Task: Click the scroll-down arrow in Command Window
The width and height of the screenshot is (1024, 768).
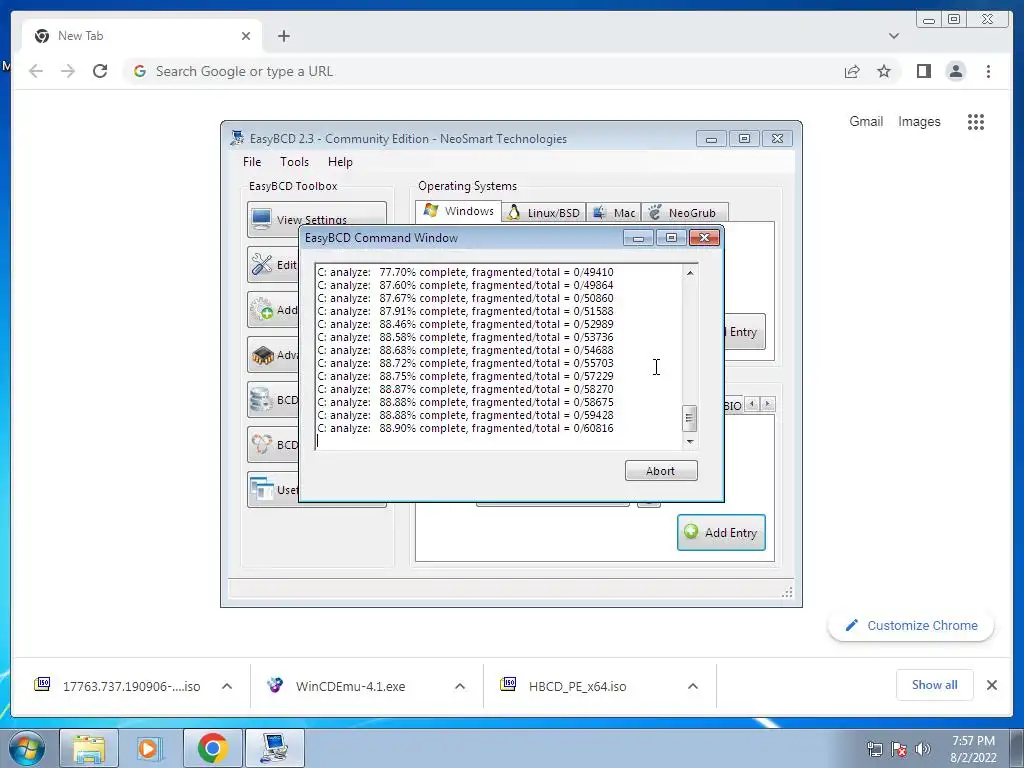Action: (x=690, y=441)
